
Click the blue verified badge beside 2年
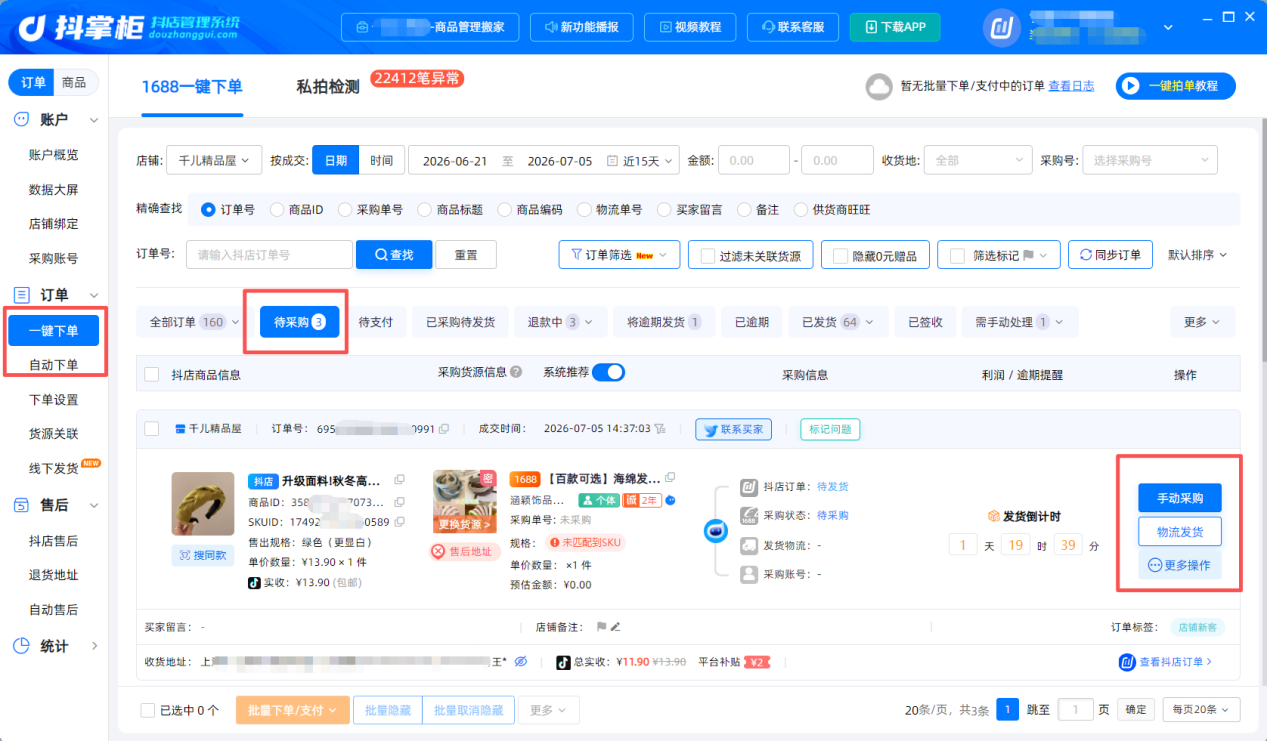[x=671, y=500]
